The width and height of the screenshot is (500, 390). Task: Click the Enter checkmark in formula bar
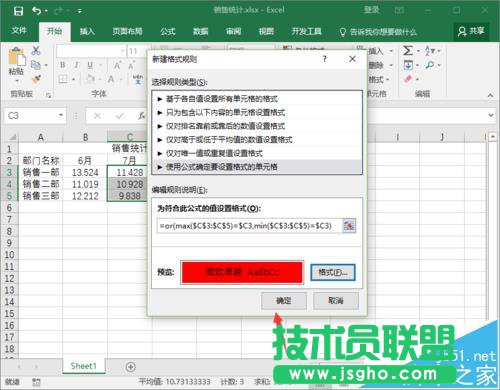tap(120, 116)
